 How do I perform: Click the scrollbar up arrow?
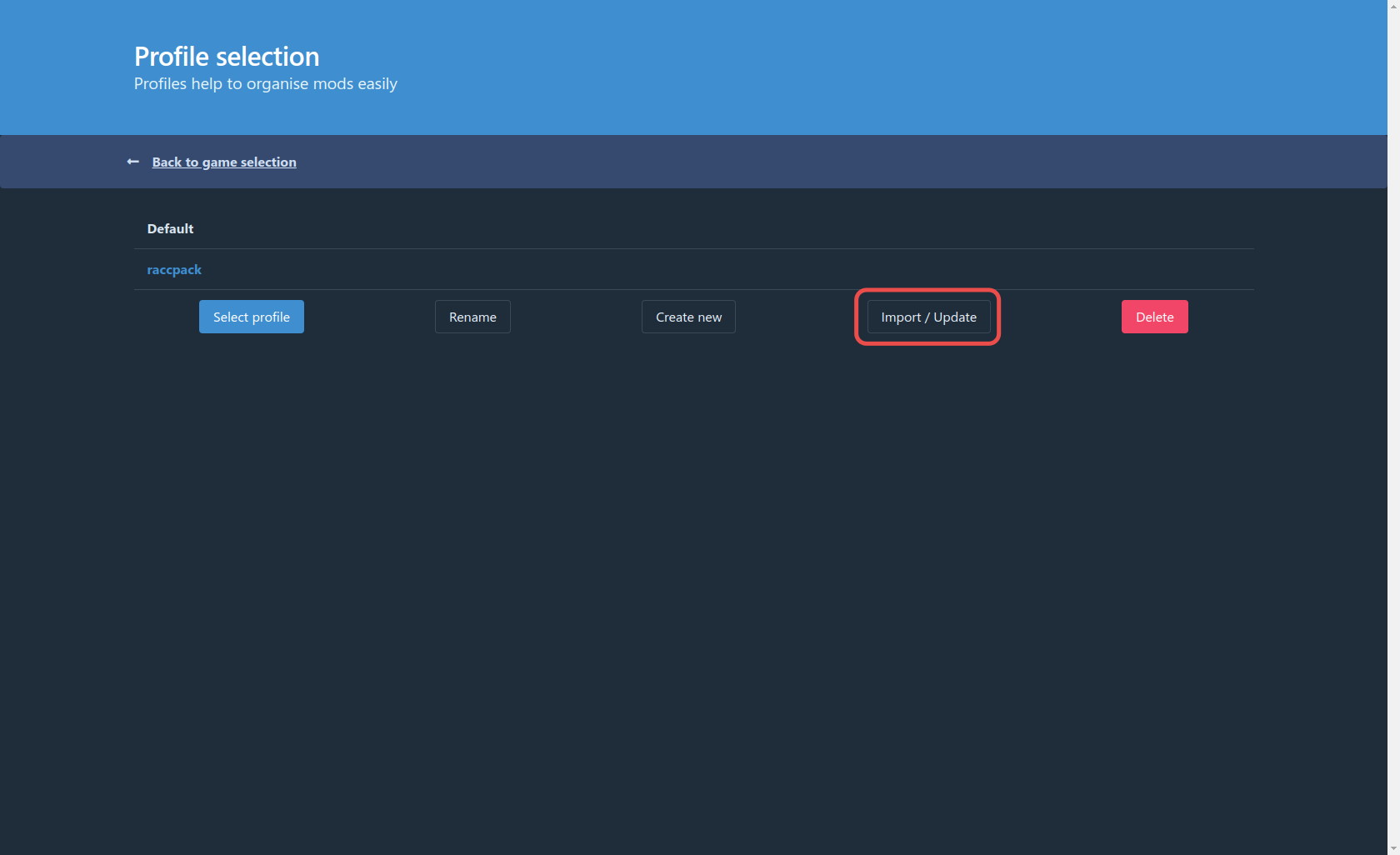pos(1393,6)
